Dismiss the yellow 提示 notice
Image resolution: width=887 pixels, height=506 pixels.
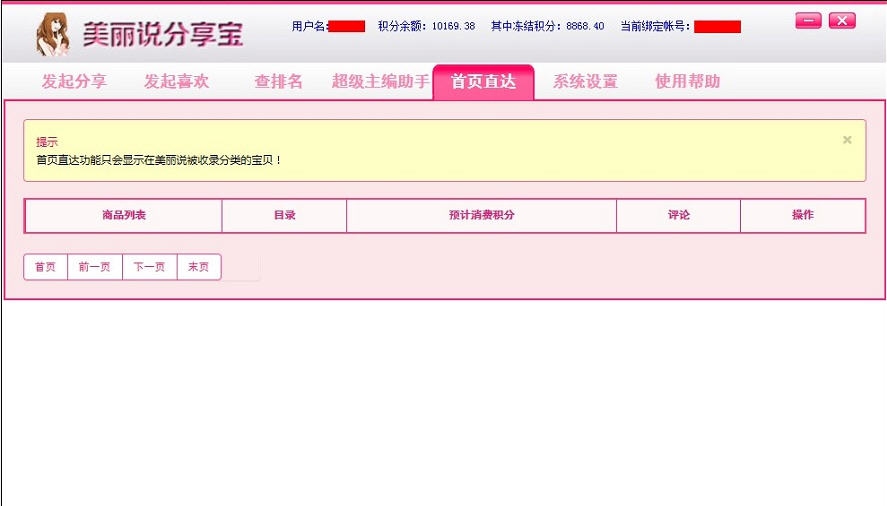(847, 140)
